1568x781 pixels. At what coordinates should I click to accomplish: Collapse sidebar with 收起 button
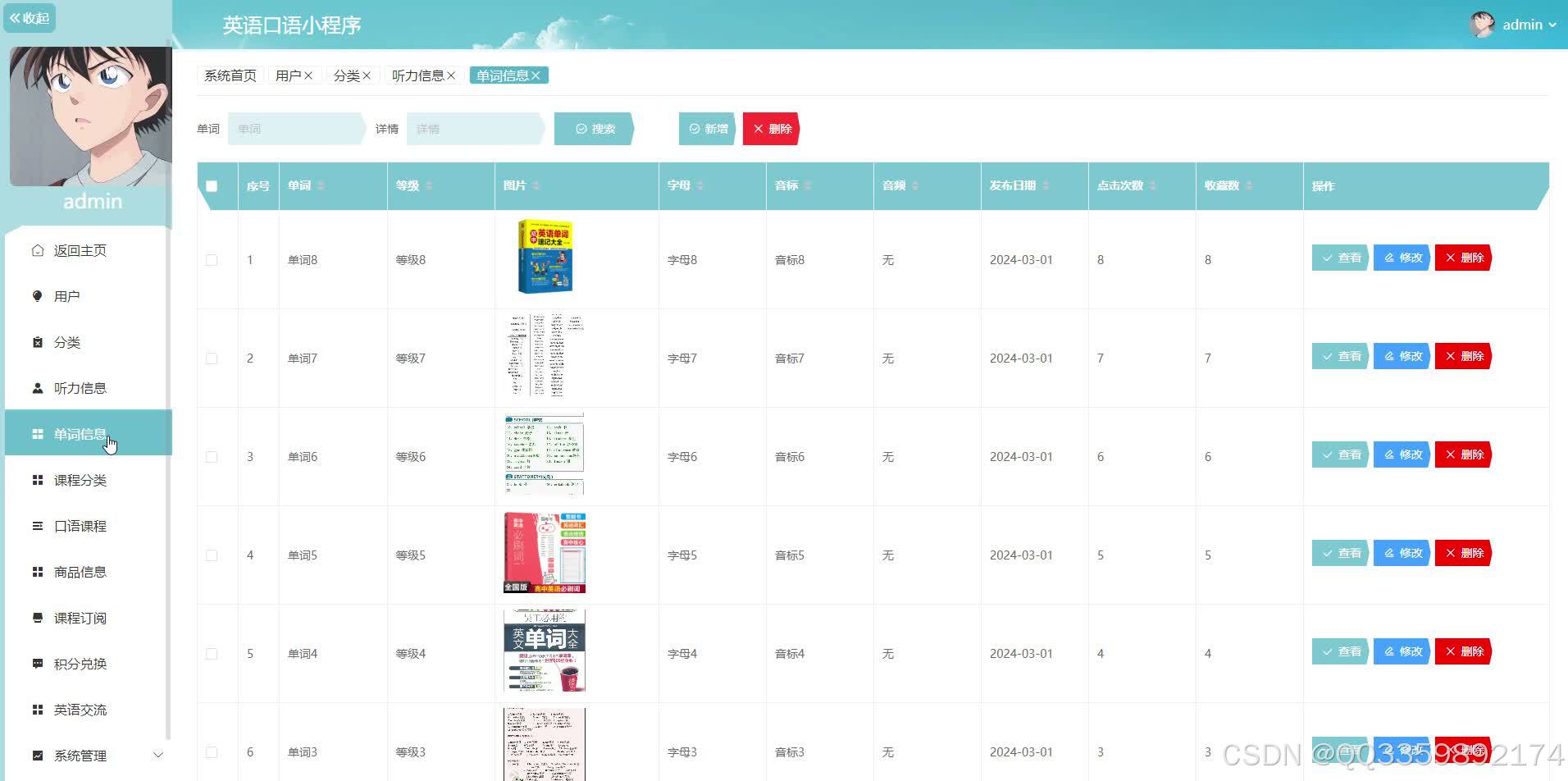coord(30,18)
